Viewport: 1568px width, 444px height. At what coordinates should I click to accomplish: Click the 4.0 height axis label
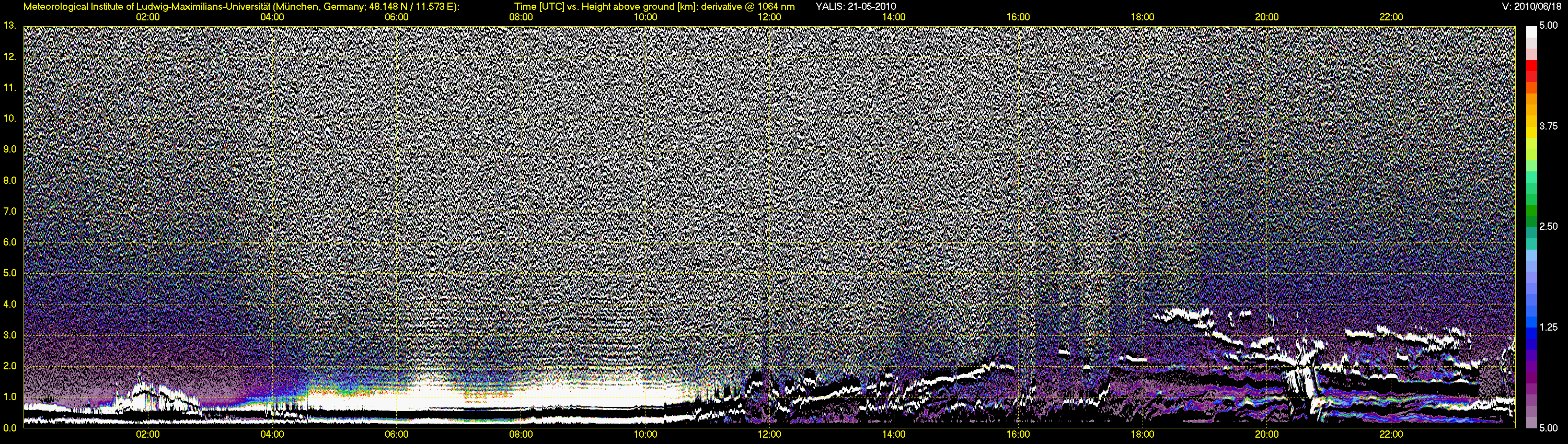coord(10,303)
